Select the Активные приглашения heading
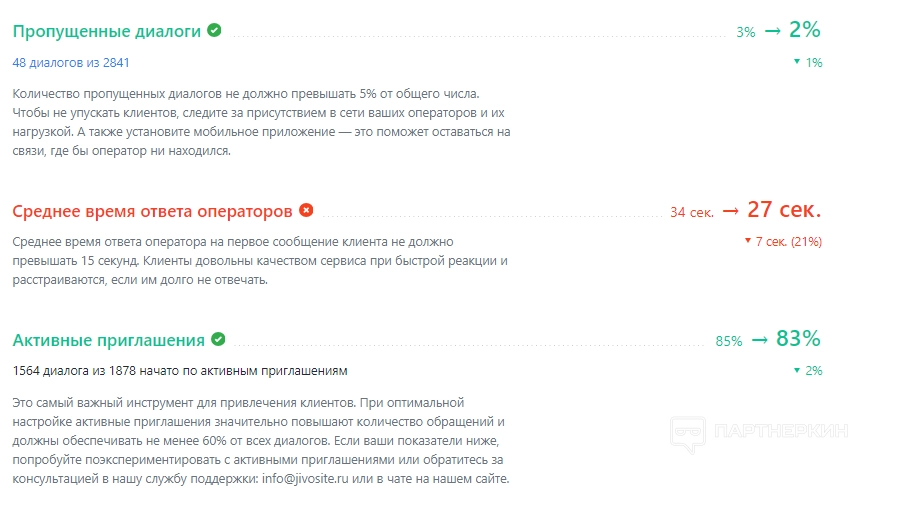The height and width of the screenshot is (506, 899). pos(109,340)
